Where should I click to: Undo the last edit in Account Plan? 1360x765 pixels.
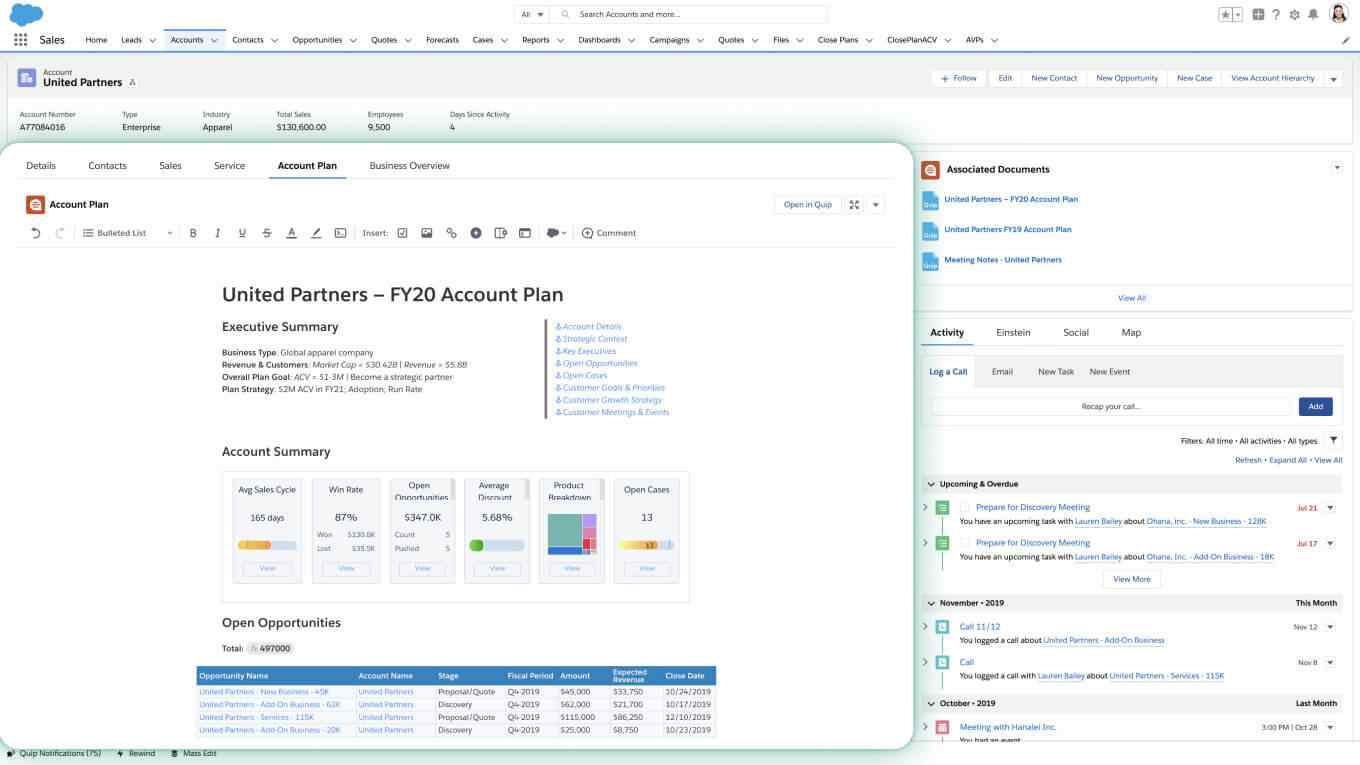pos(36,233)
